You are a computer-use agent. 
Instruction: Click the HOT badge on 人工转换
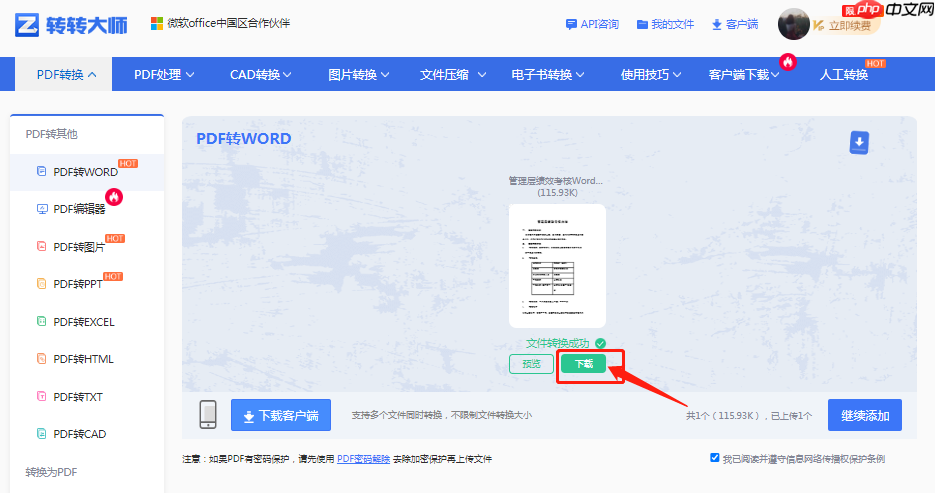click(x=875, y=63)
